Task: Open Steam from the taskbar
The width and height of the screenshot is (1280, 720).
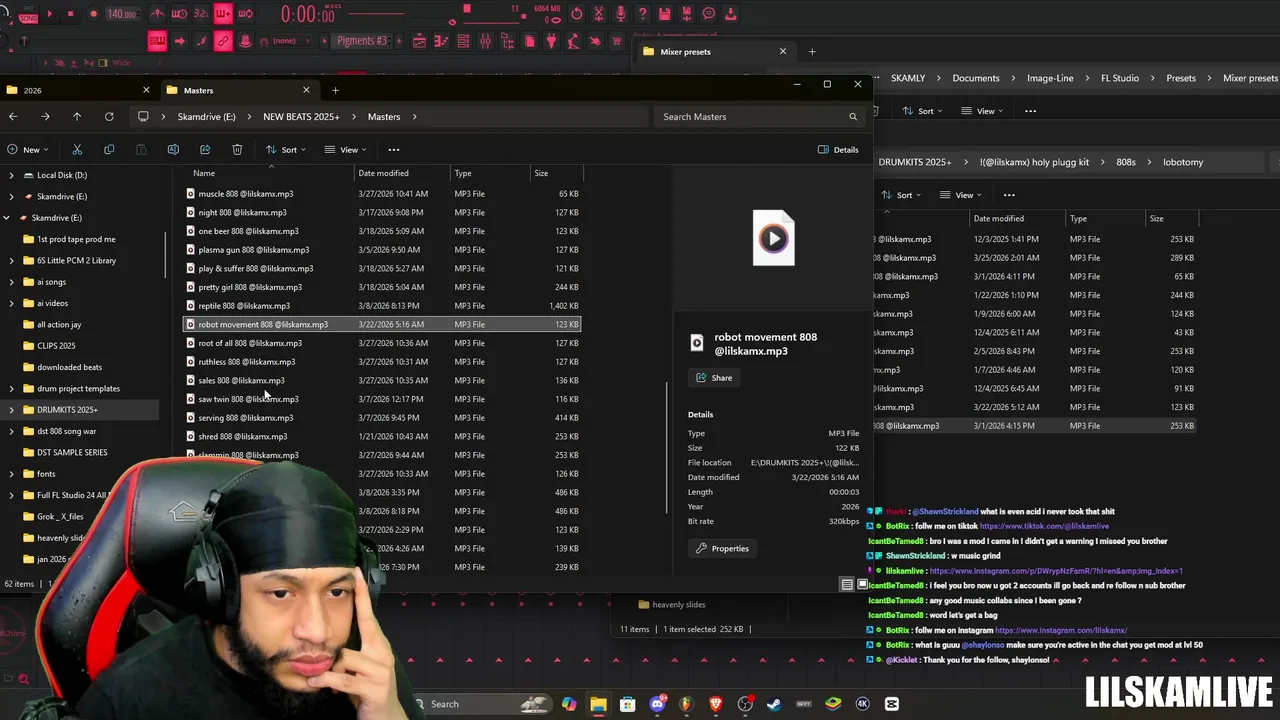Action: point(774,704)
